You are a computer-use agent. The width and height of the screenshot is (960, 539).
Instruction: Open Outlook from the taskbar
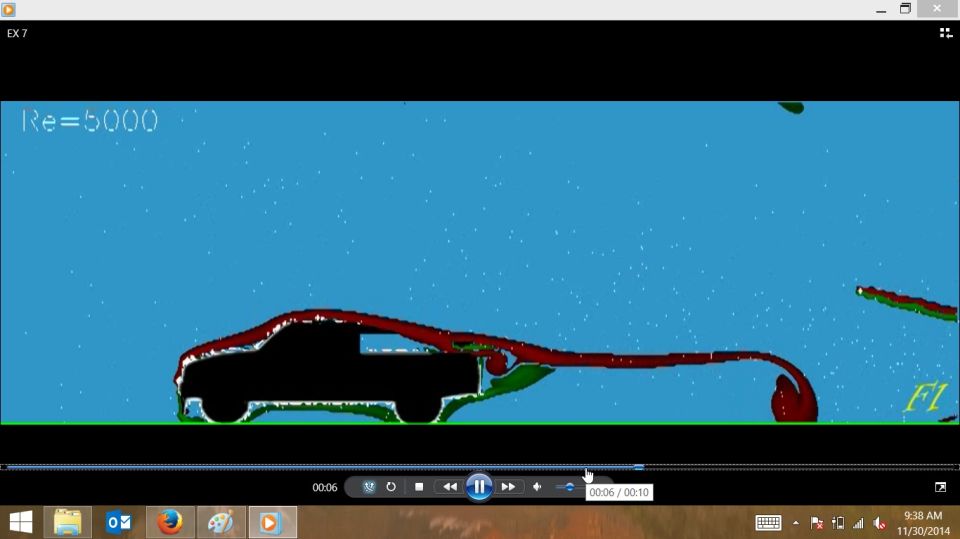coord(119,522)
